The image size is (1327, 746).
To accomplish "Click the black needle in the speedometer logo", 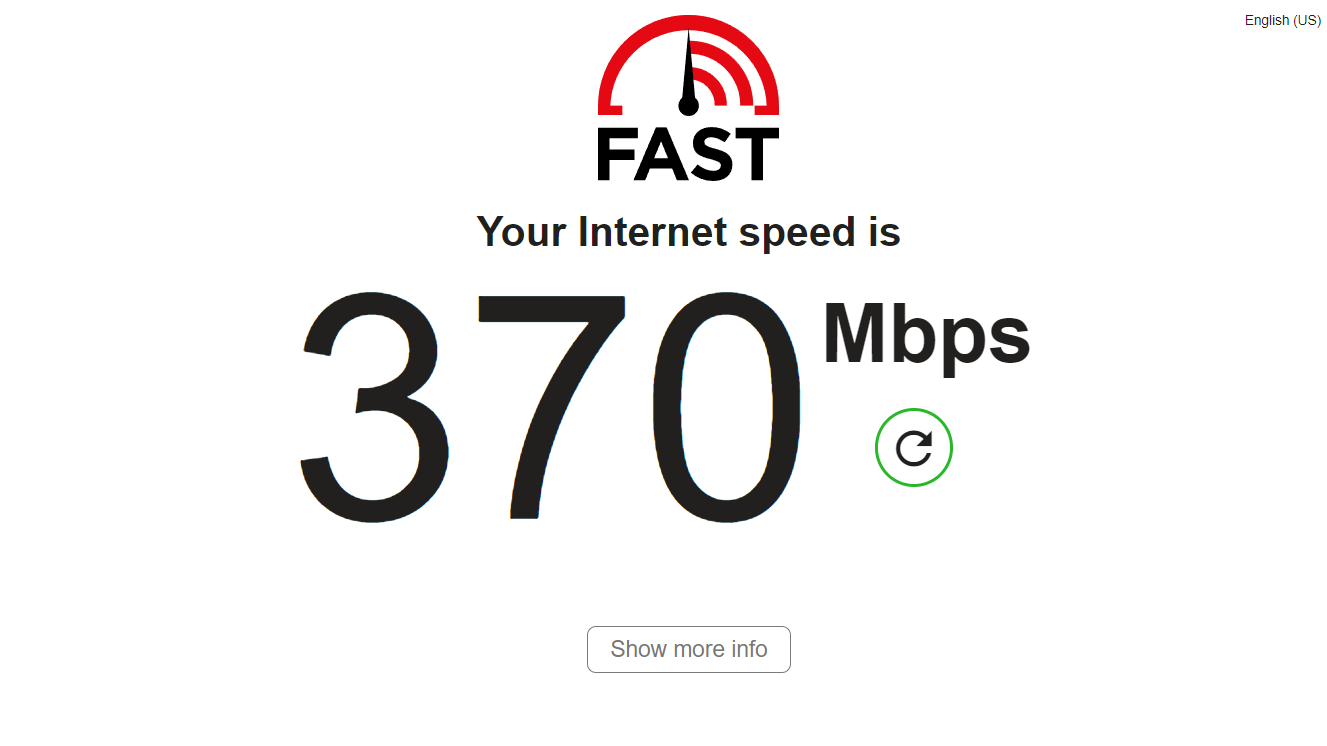I will (688, 68).
